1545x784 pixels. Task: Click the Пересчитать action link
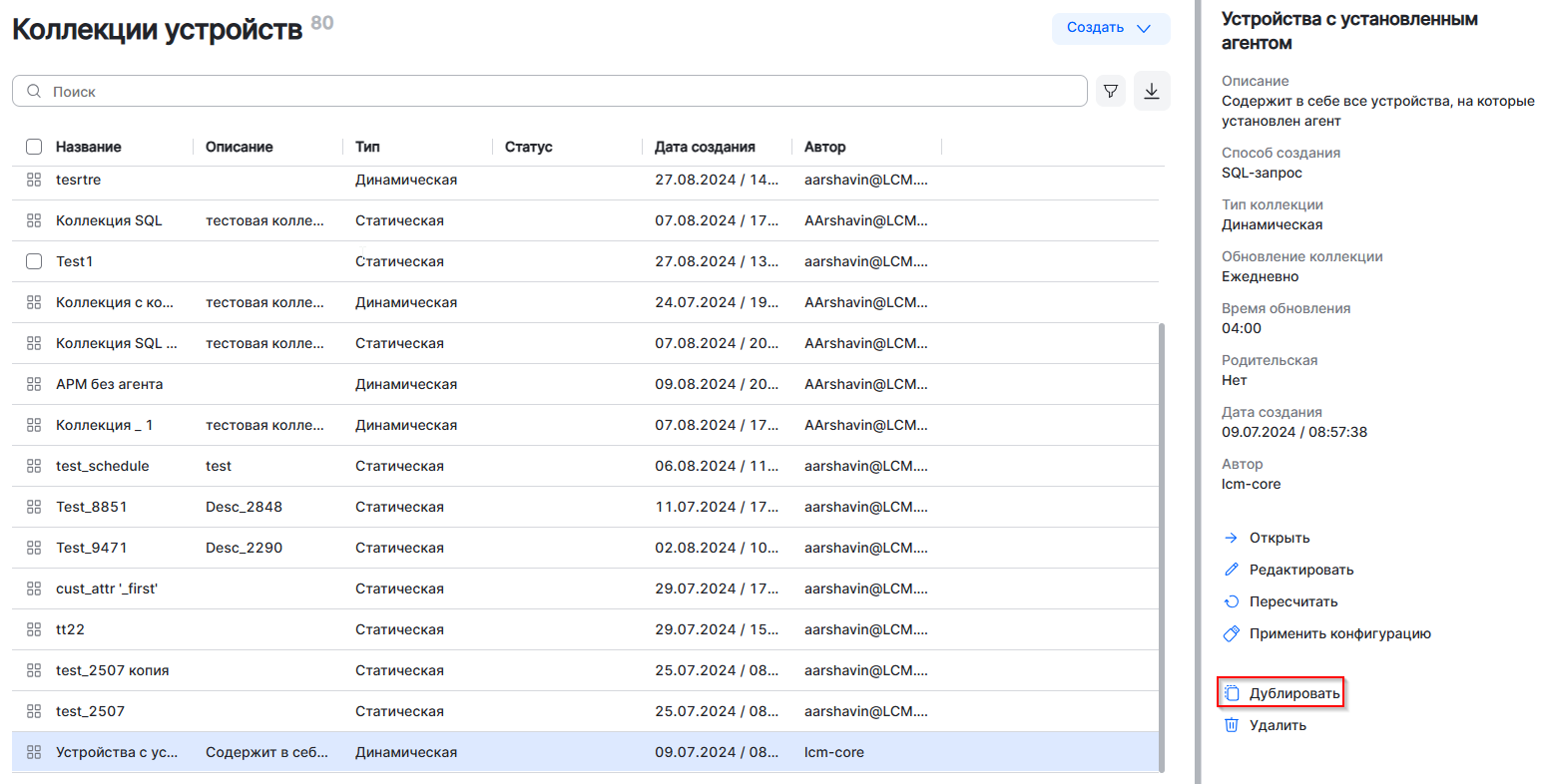coord(1292,601)
